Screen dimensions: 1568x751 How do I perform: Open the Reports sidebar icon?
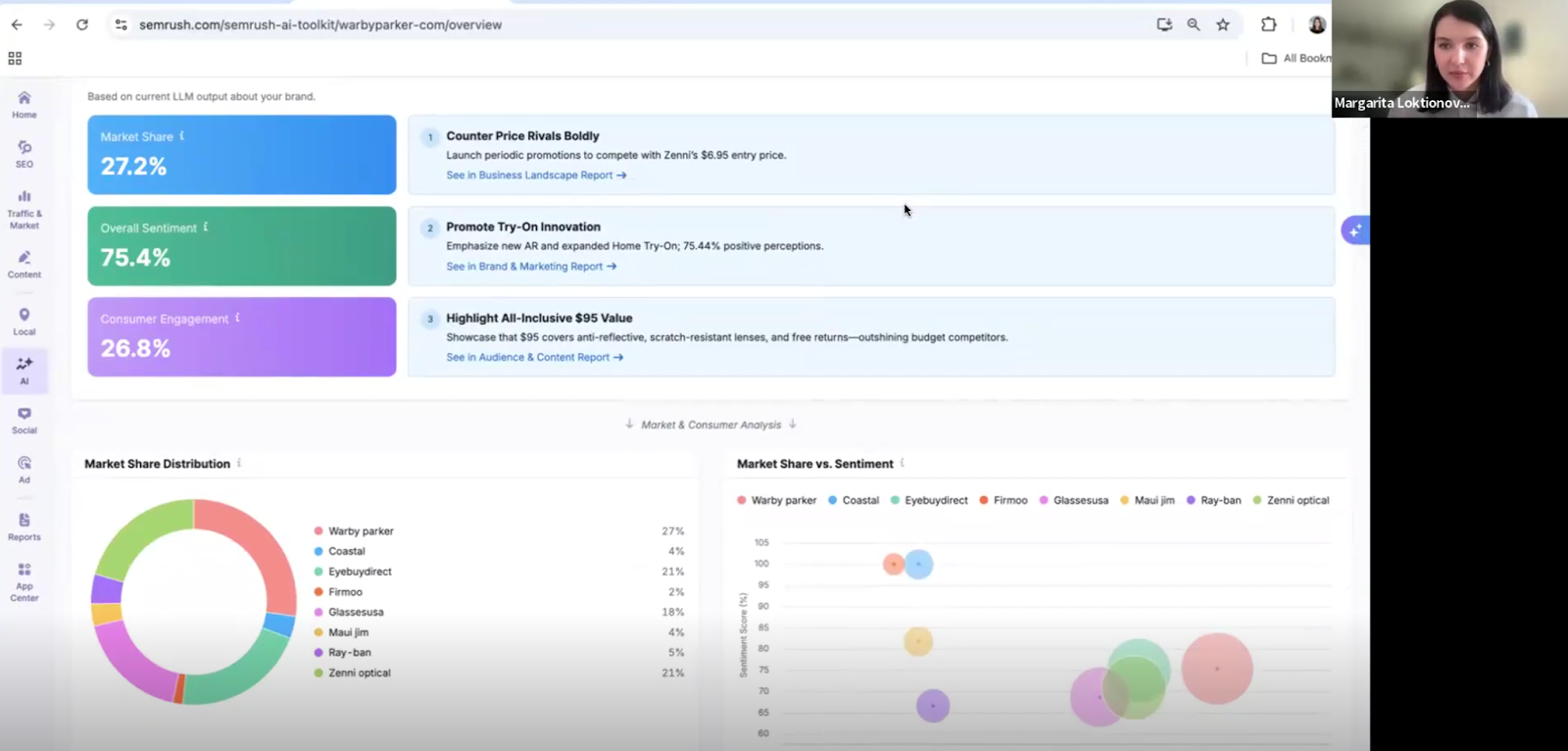pos(24,526)
